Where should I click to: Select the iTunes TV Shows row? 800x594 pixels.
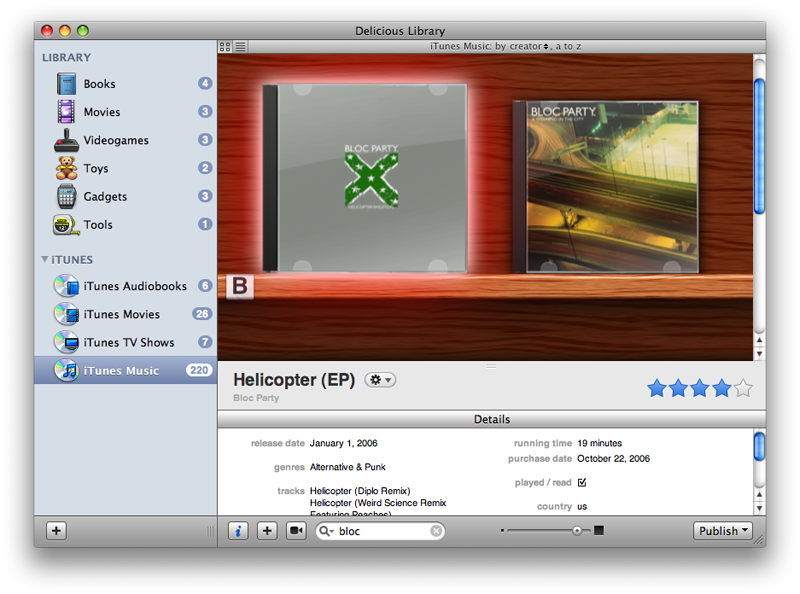coord(126,342)
